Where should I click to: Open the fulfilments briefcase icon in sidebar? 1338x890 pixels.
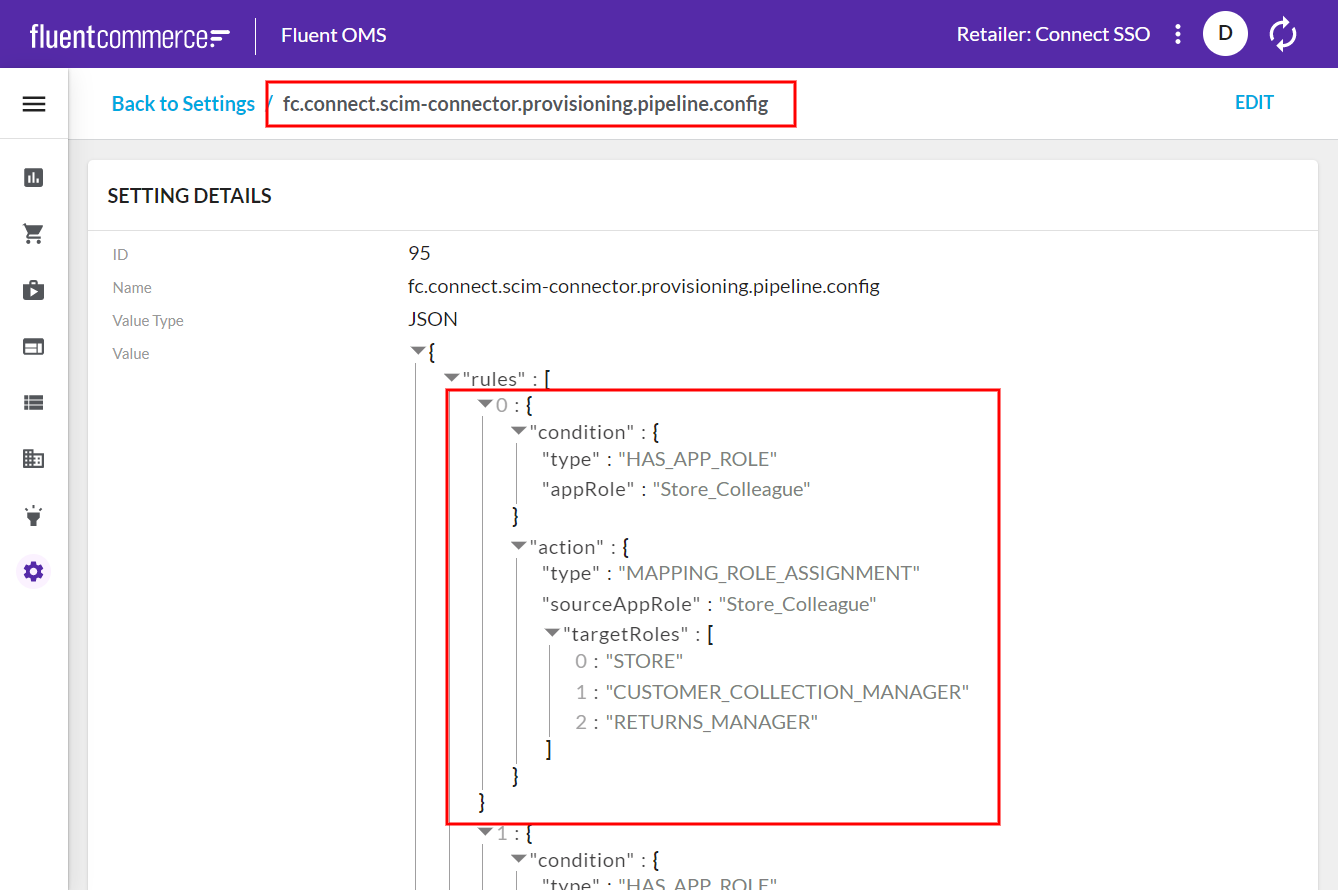pyautogui.click(x=33, y=290)
